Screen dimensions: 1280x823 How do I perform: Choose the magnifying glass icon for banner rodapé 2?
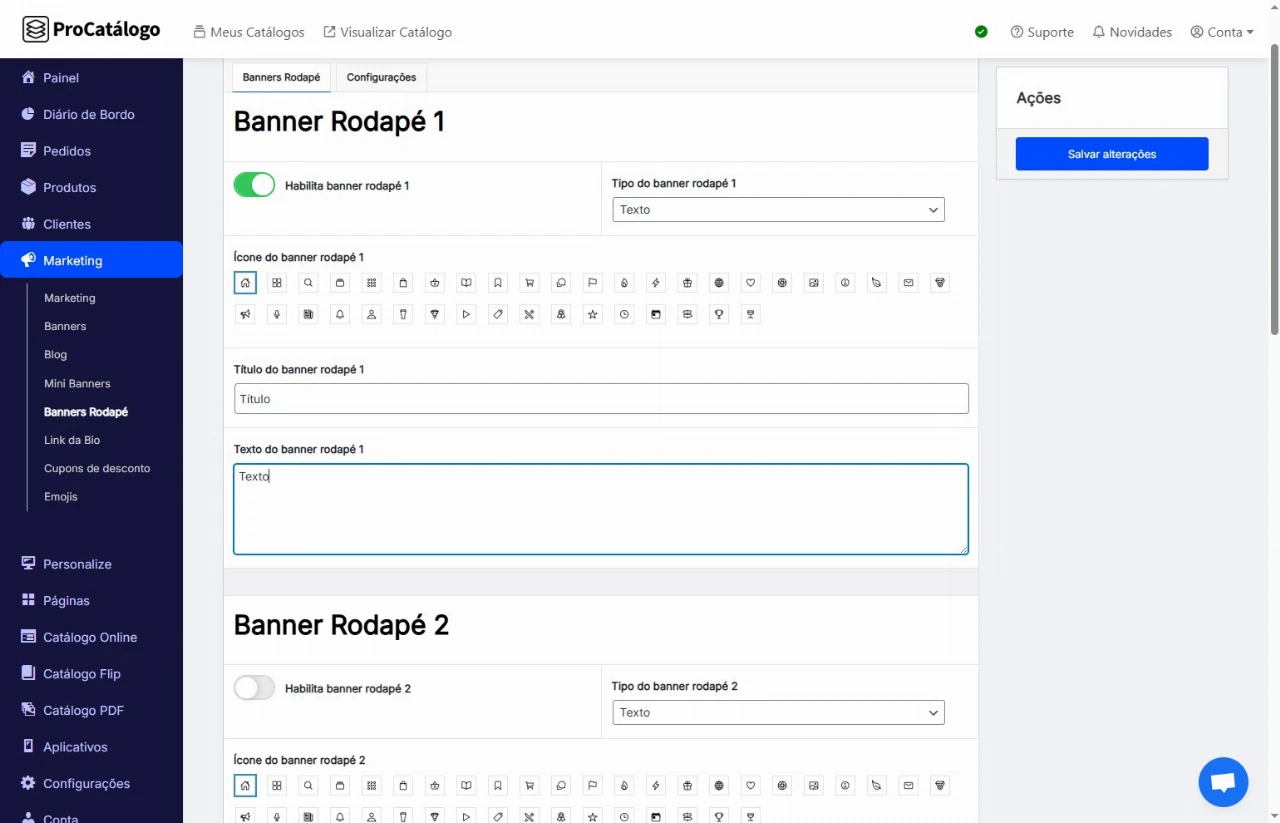point(309,786)
